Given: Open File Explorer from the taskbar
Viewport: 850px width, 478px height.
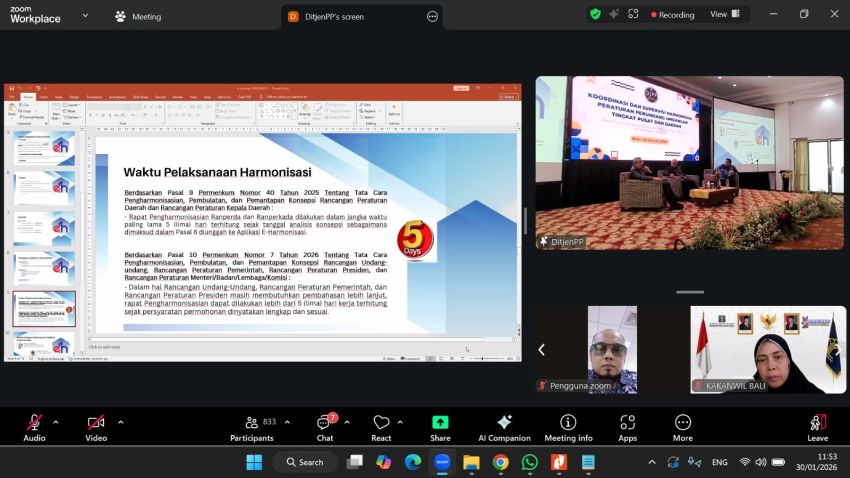Looking at the screenshot, I should pos(472,462).
